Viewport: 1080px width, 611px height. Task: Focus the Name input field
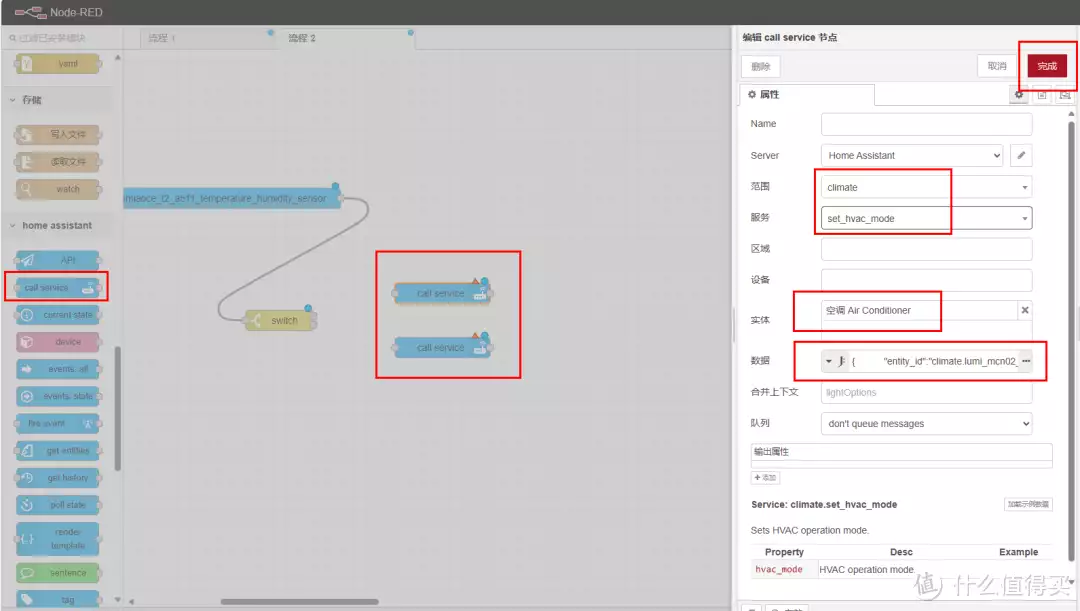click(926, 124)
